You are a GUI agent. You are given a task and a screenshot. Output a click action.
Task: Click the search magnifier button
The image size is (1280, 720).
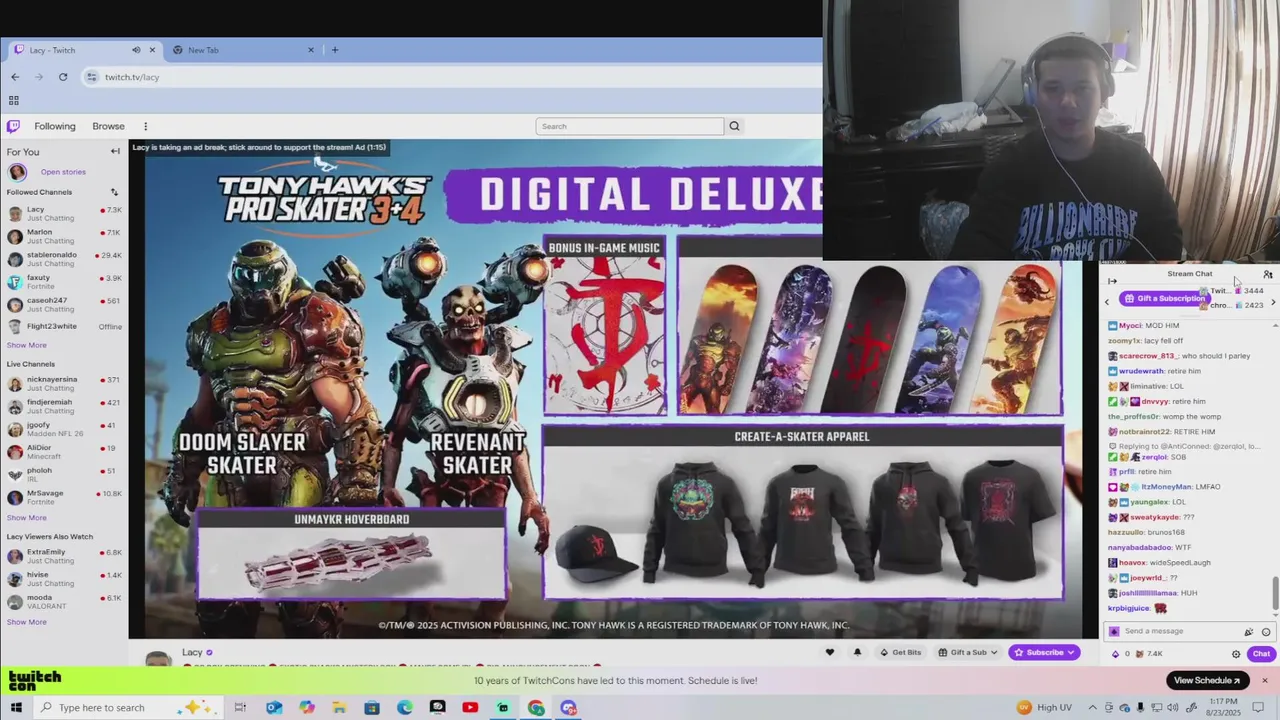tap(734, 126)
